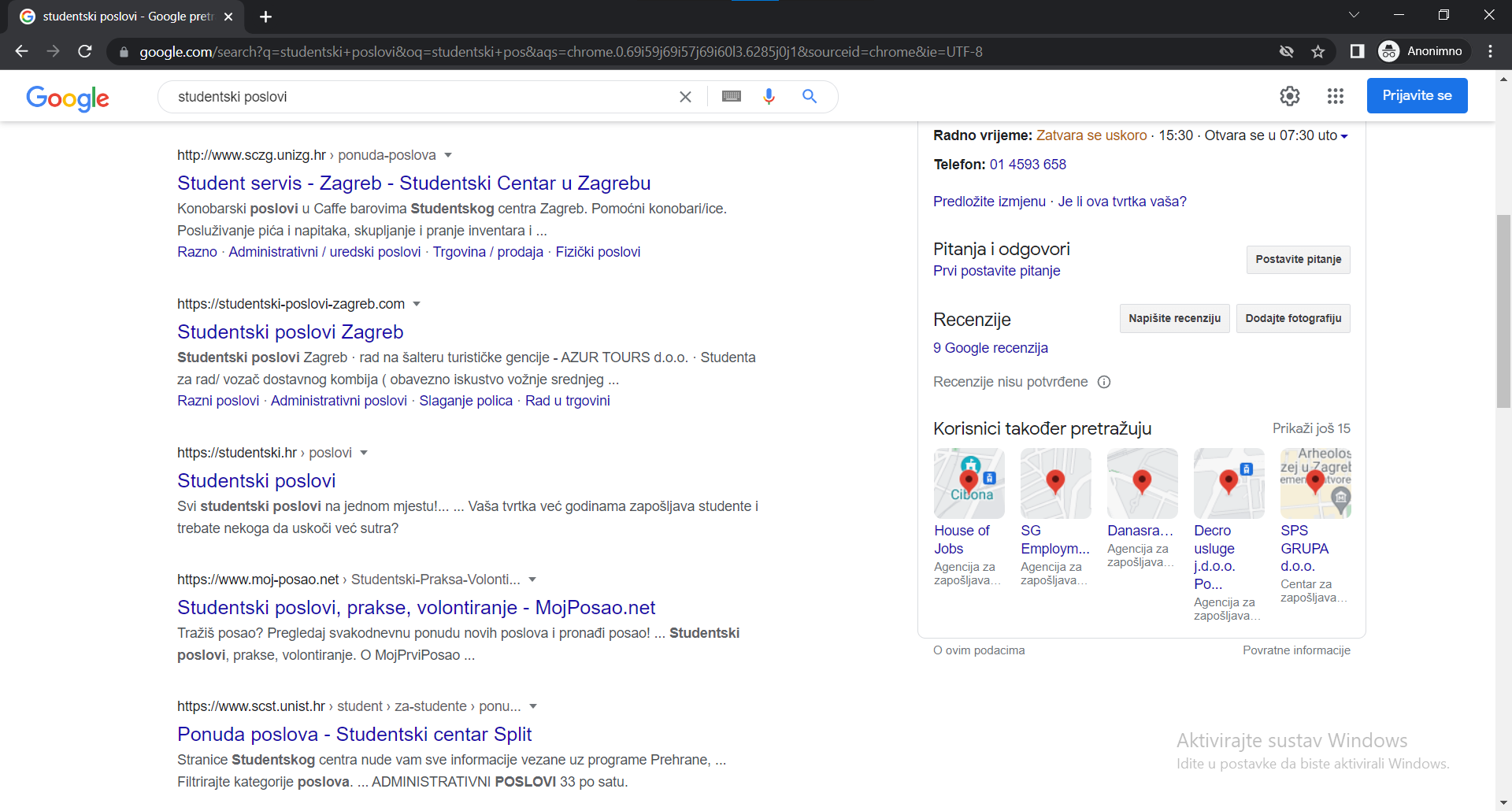Click the Prijavite se sign-in button
Screen dimensions: 1512x811
tap(1416, 95)
